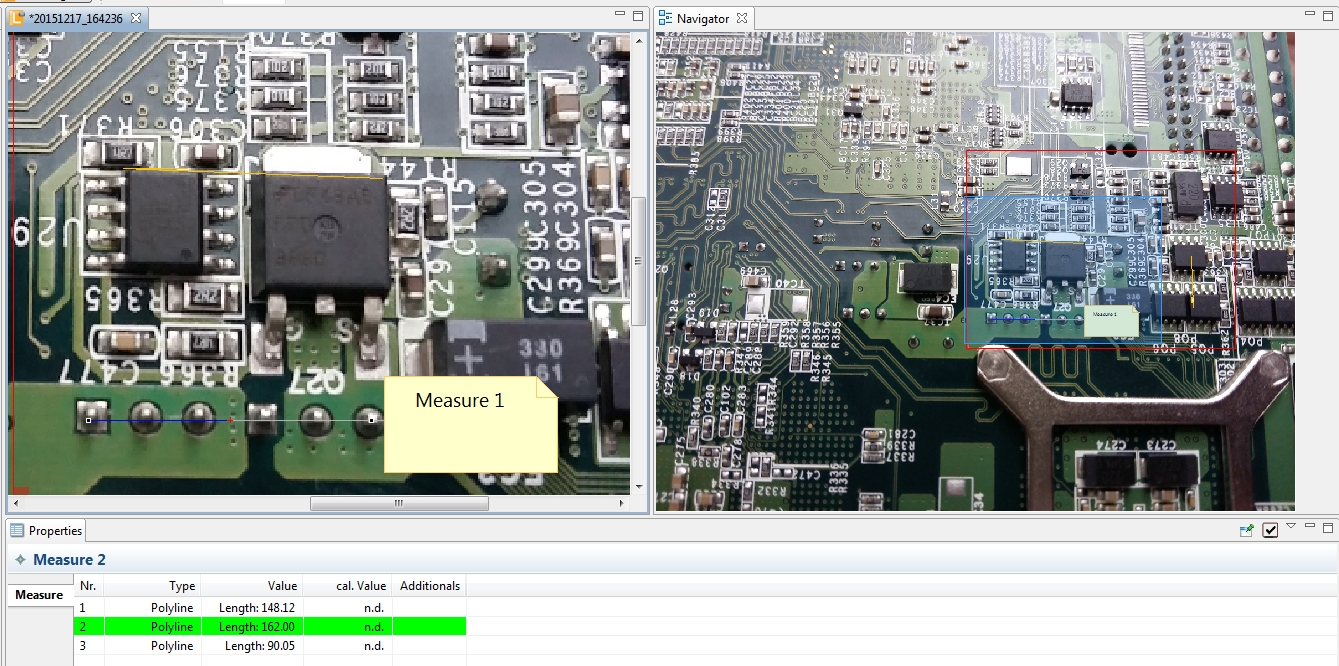Sort by the Type column header
This screenshot has height=666, width=1339.
[152, 586]
